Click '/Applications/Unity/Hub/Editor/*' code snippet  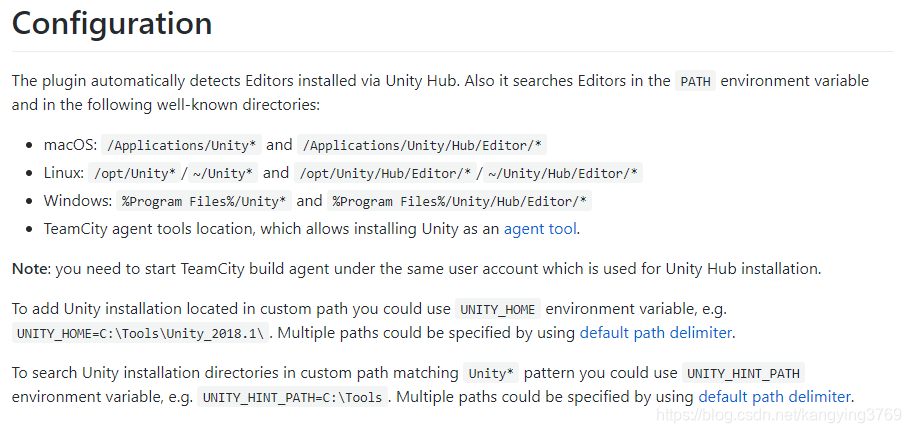point(422,145)
